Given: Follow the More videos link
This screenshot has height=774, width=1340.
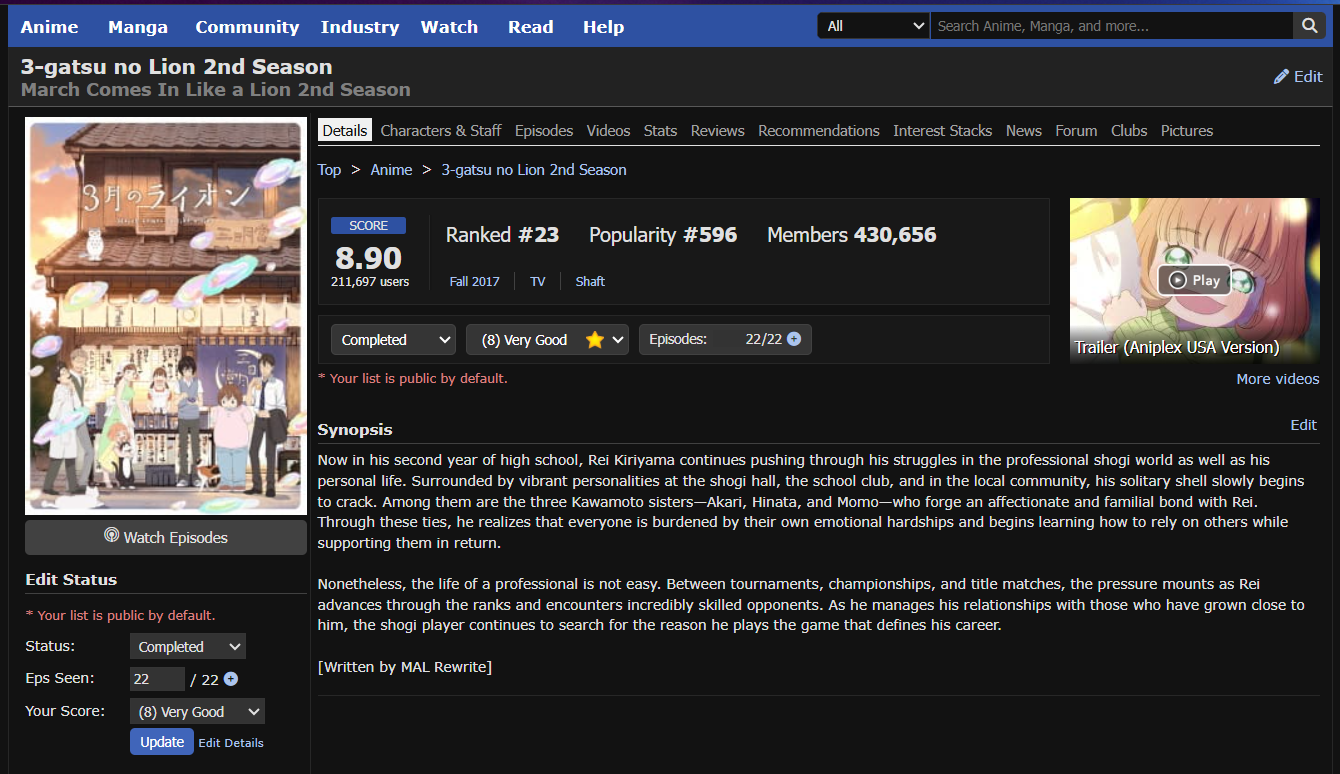Looking at the screenshot, I should [1277, 379].
